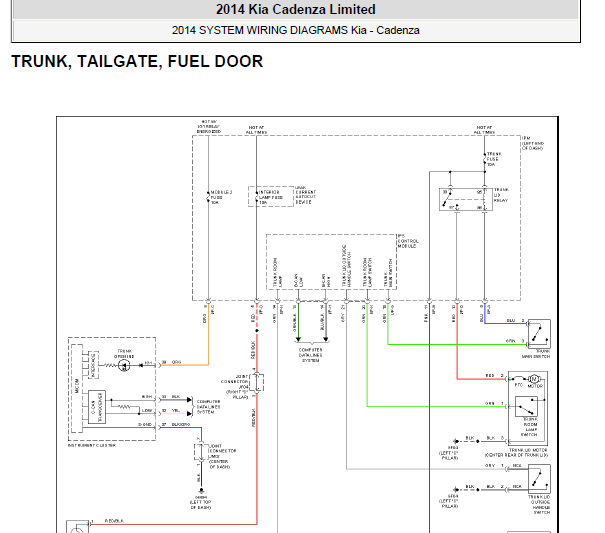605x533 pixels.
Task: Click the center-of-dash joint connector symbol
Action: [201, 451]
